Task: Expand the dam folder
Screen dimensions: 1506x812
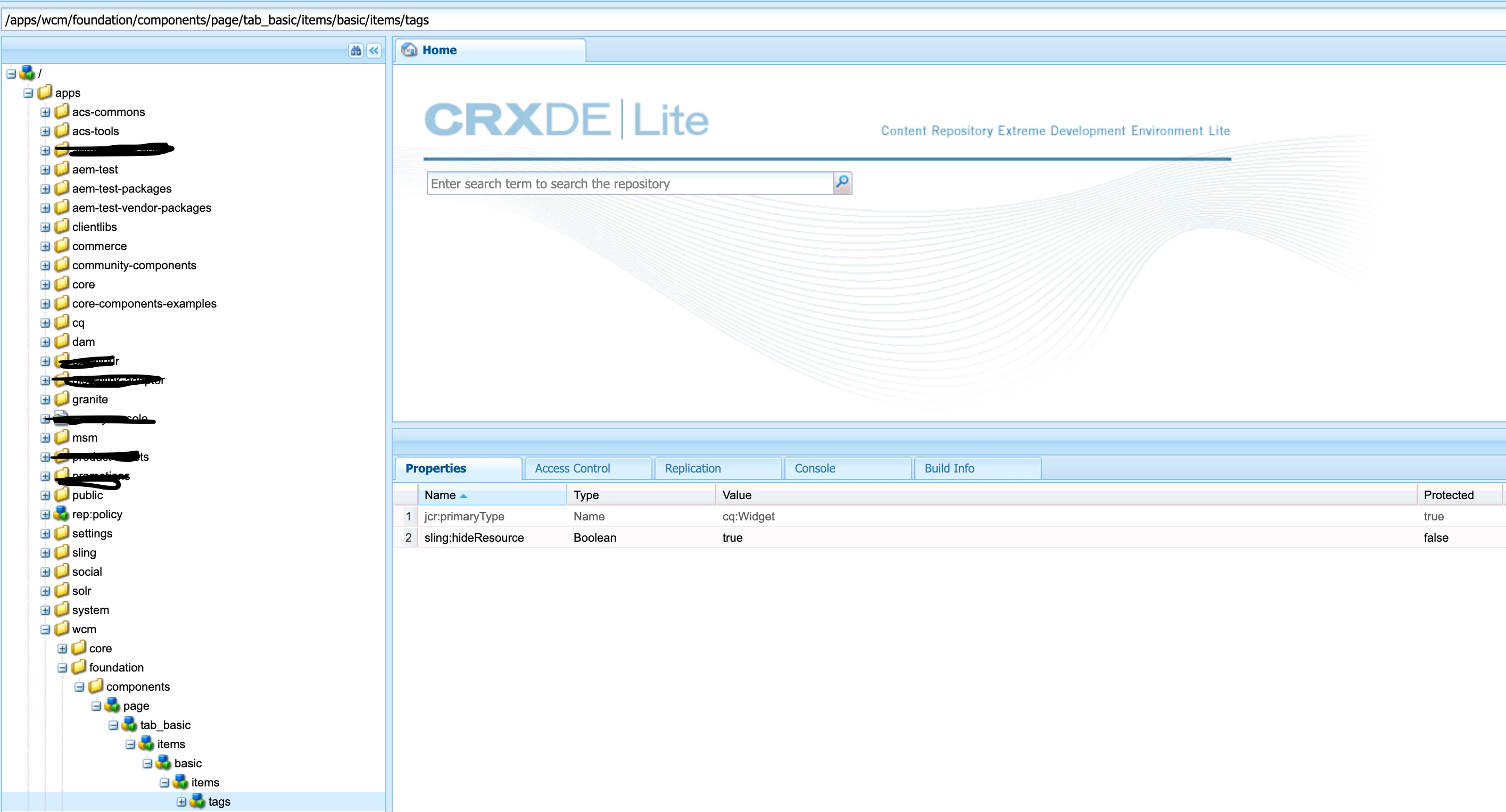Action: (45, 342)
